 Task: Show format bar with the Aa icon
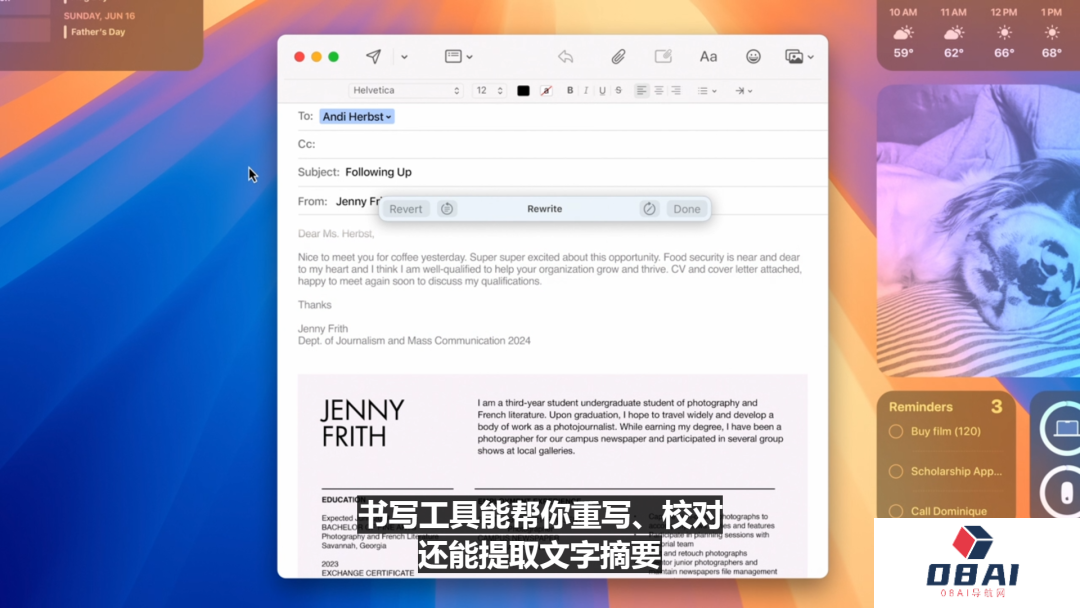[708, 57]
